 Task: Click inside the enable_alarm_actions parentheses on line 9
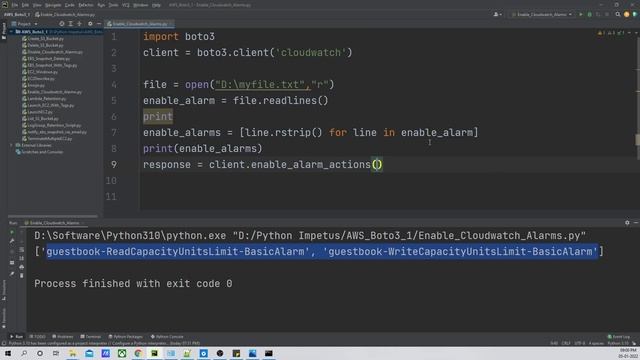[x=377, y=165]
